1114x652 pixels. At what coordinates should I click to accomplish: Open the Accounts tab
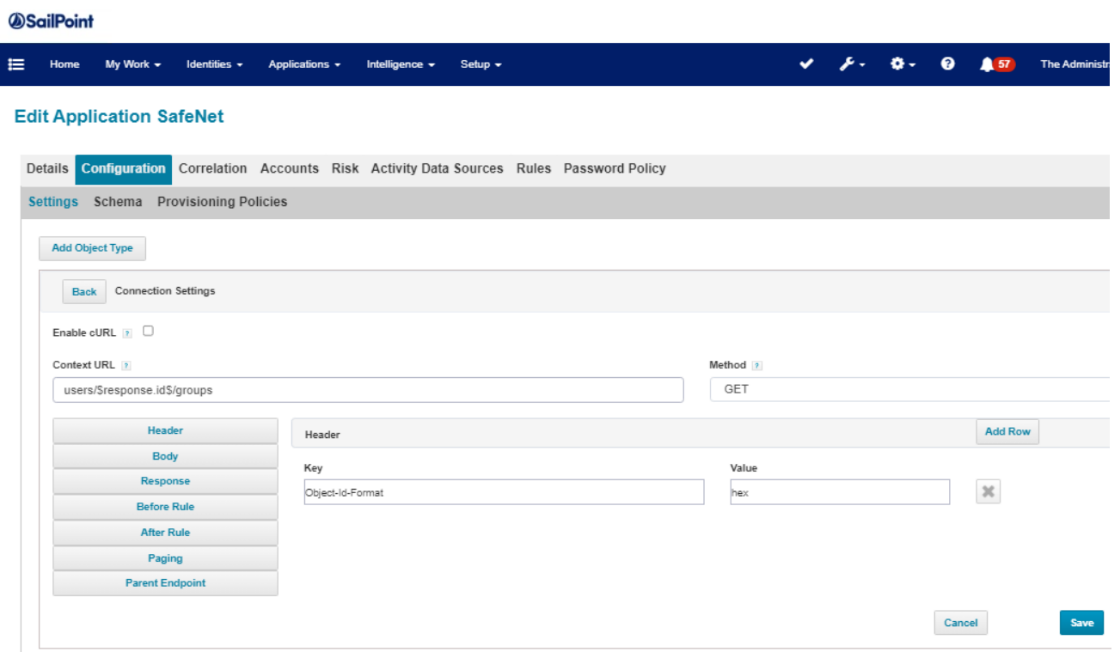tap(289, 169)
